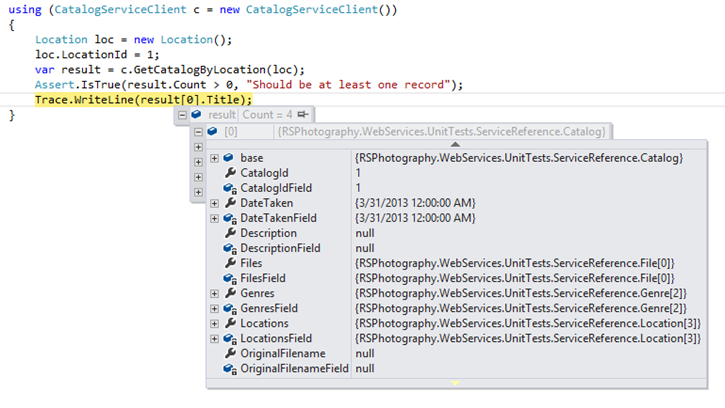Expand the DateTaken property
Image resolution: width=725 pixels, height=408 pixels.
[214, 203]
